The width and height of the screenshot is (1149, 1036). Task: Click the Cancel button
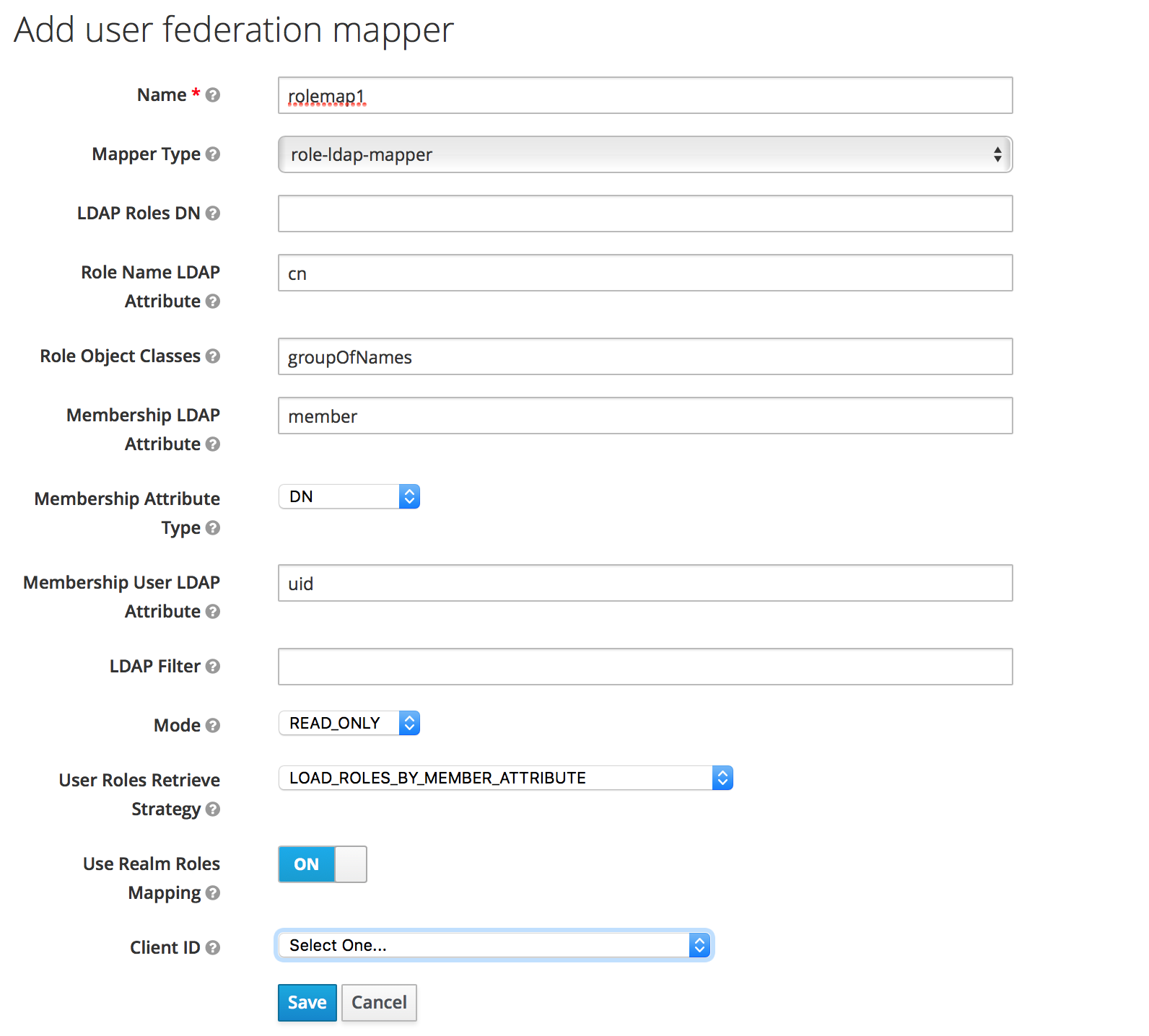pos(379,1003)
